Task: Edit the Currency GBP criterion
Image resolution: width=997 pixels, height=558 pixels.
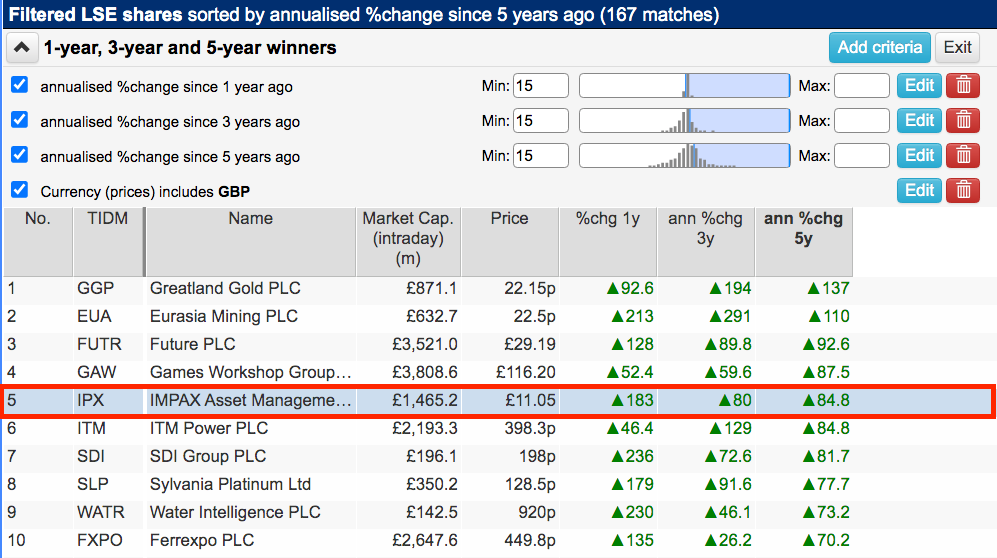Action: click(x=919, y=190)
